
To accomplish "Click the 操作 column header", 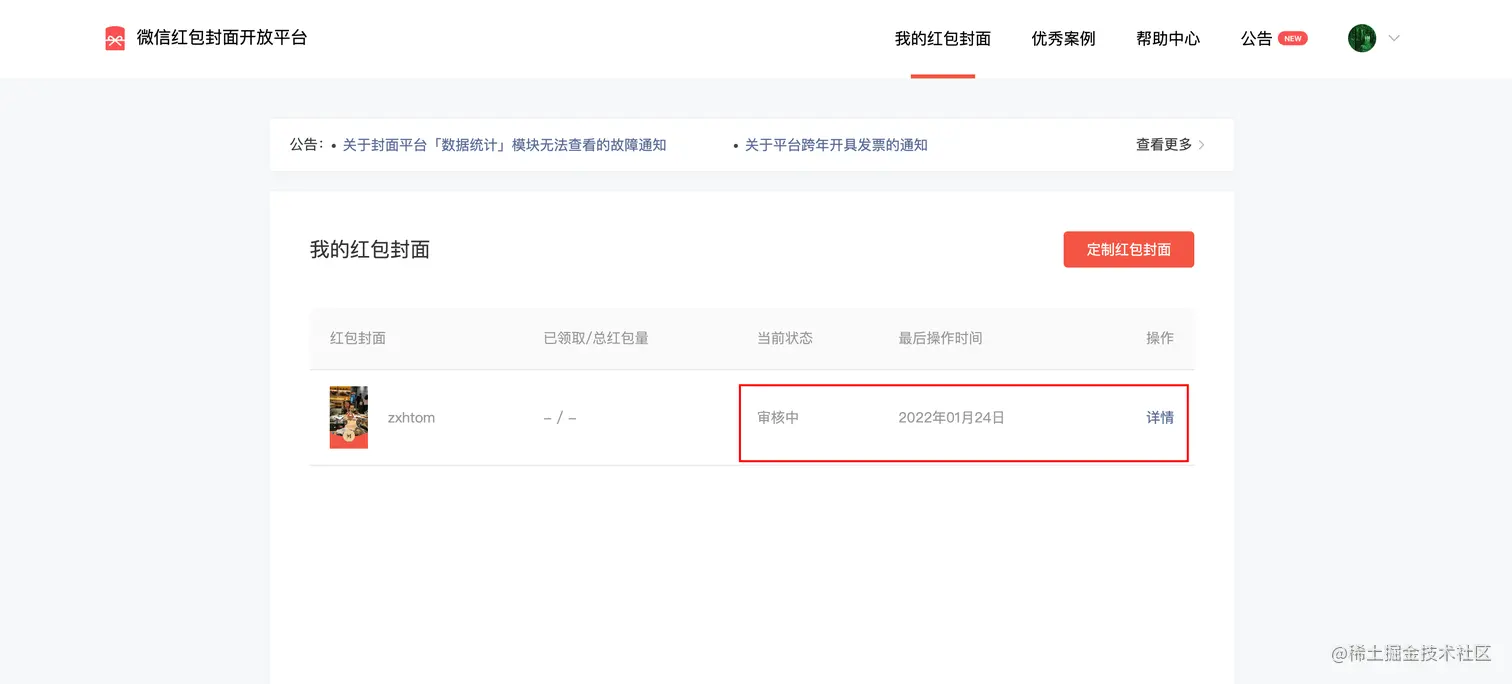I will click(x=1160, y=338).
